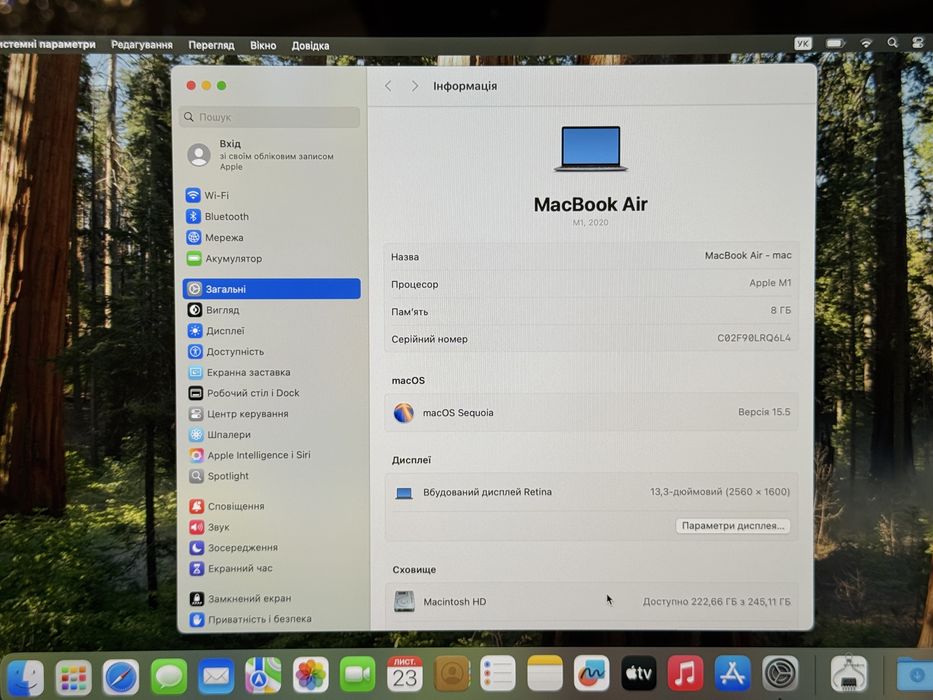The height and width of the screenshot is (700, 933).
Task: Open Maps from the Dock
Action: tap(263, 676)
